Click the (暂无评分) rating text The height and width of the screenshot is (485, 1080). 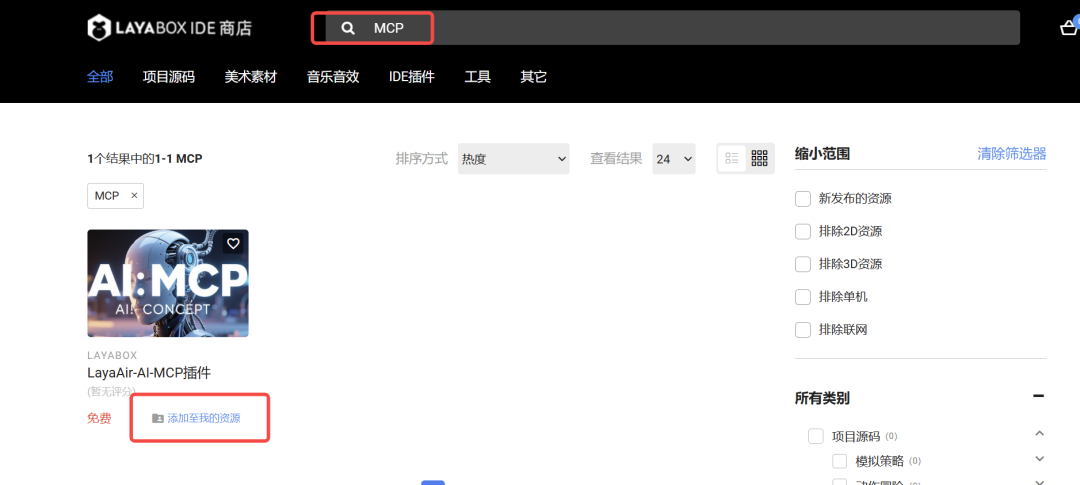tap(112, 391)
